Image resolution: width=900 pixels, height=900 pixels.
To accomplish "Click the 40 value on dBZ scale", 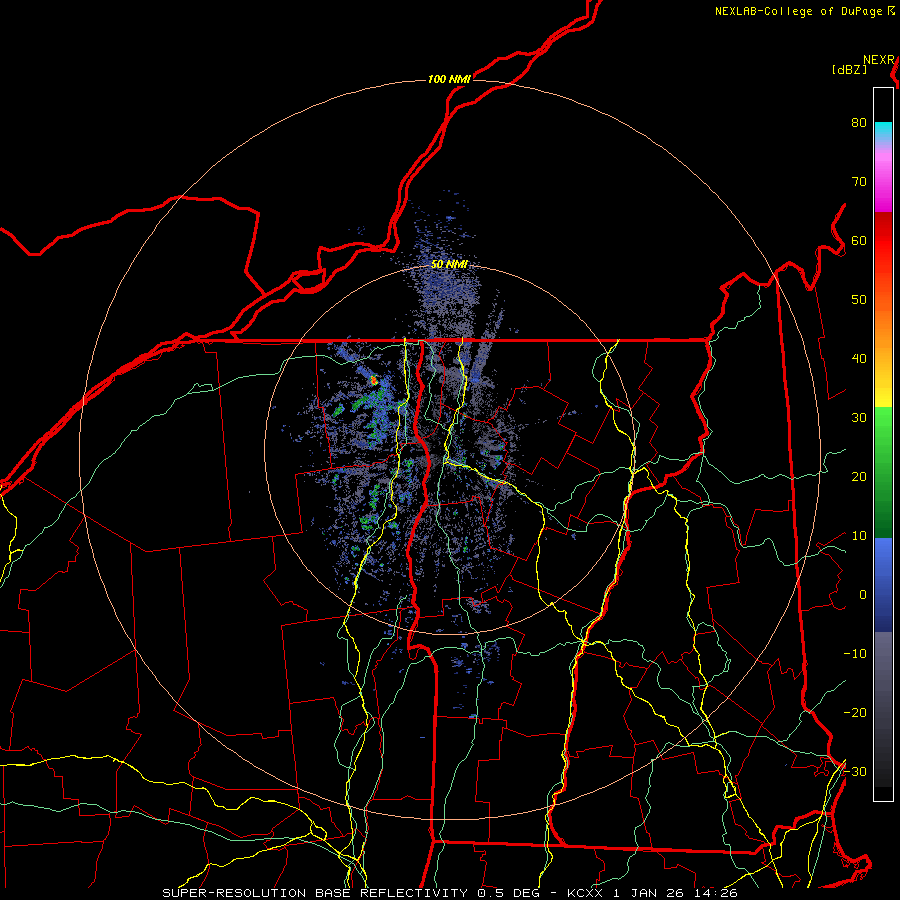I will pos(859,358).
